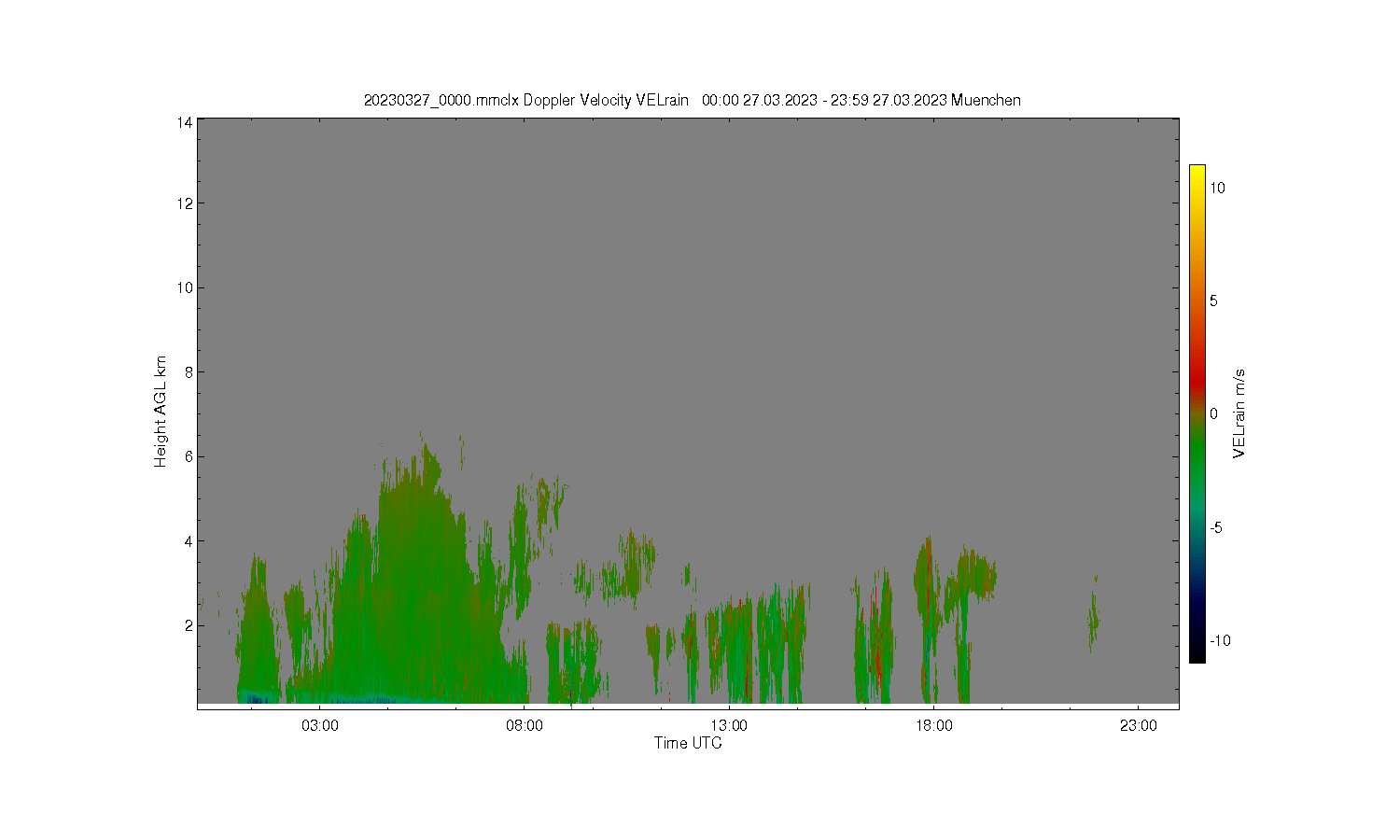Click the colorbar tick label 5

pyautogui.click(x=1213, y=301)
